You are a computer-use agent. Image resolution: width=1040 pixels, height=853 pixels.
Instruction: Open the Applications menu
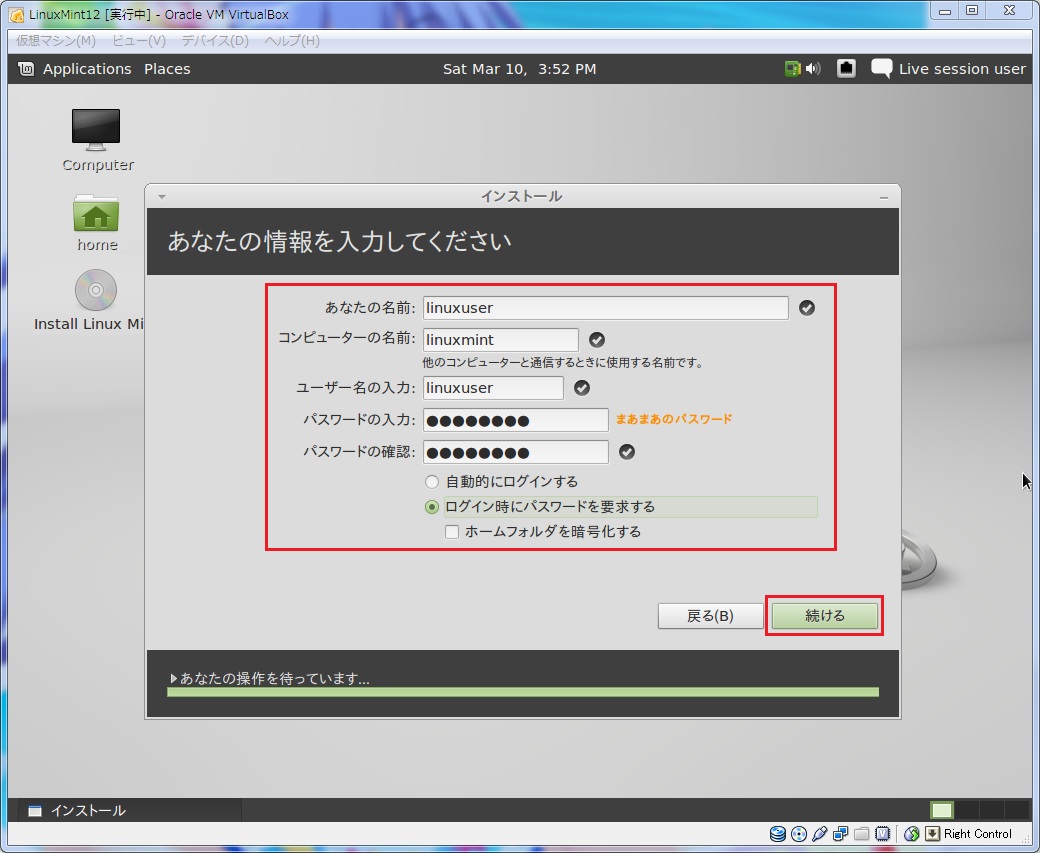click(x=87, y=69)
